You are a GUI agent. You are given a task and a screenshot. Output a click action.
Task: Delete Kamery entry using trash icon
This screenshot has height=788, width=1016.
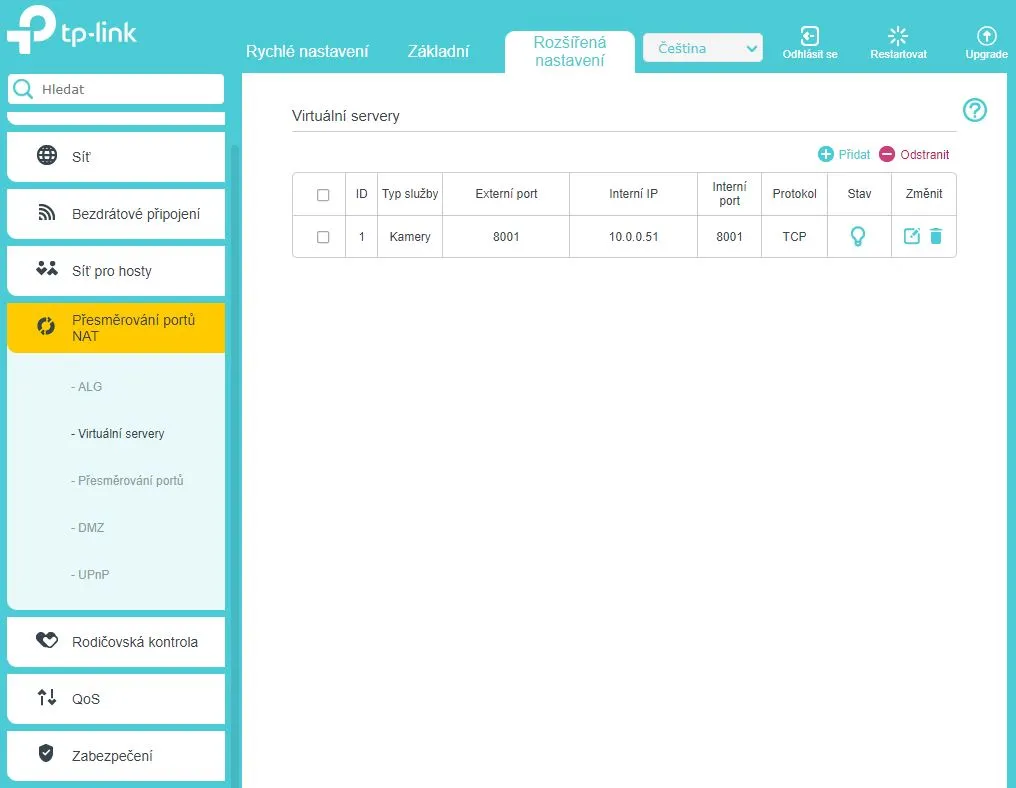936,237
